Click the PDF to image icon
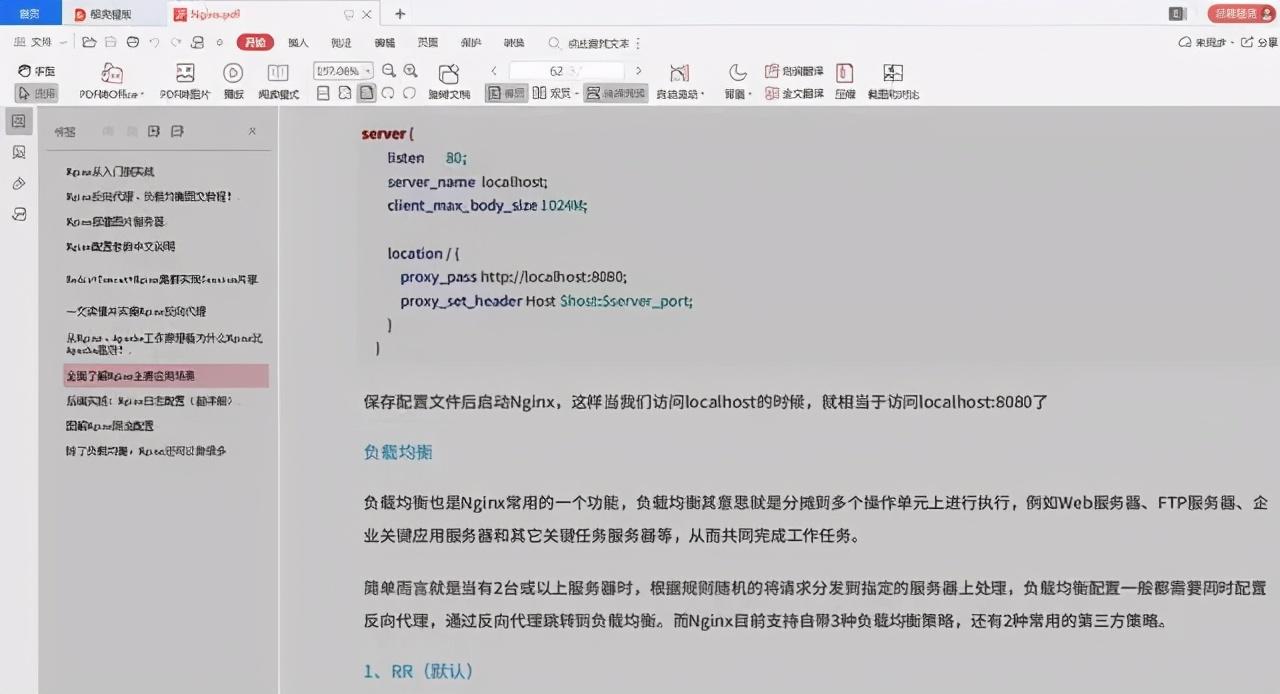 tap(185, 73)
